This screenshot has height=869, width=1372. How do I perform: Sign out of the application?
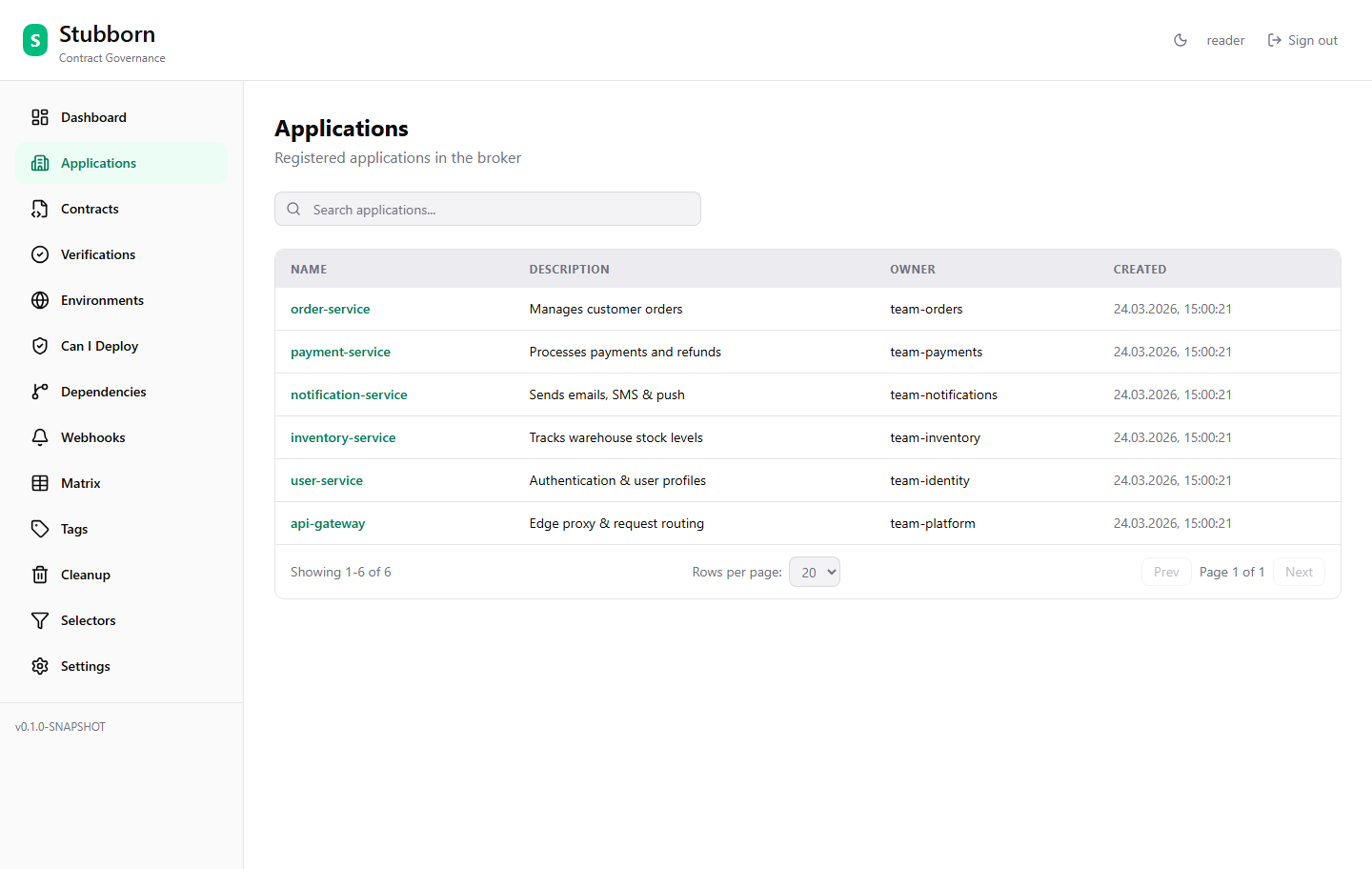coord(1302,40)
